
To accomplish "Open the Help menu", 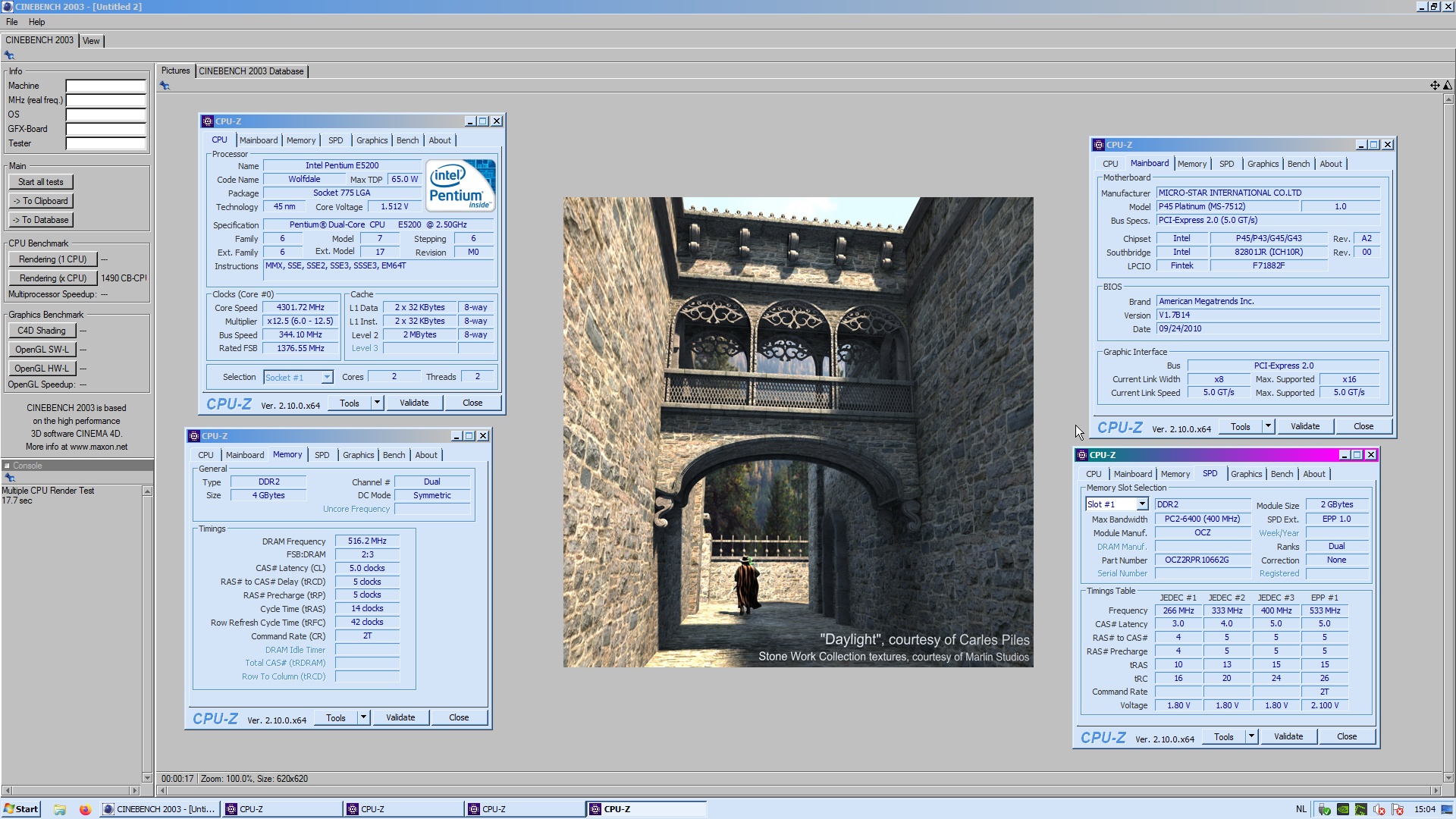I will (36, 22).
